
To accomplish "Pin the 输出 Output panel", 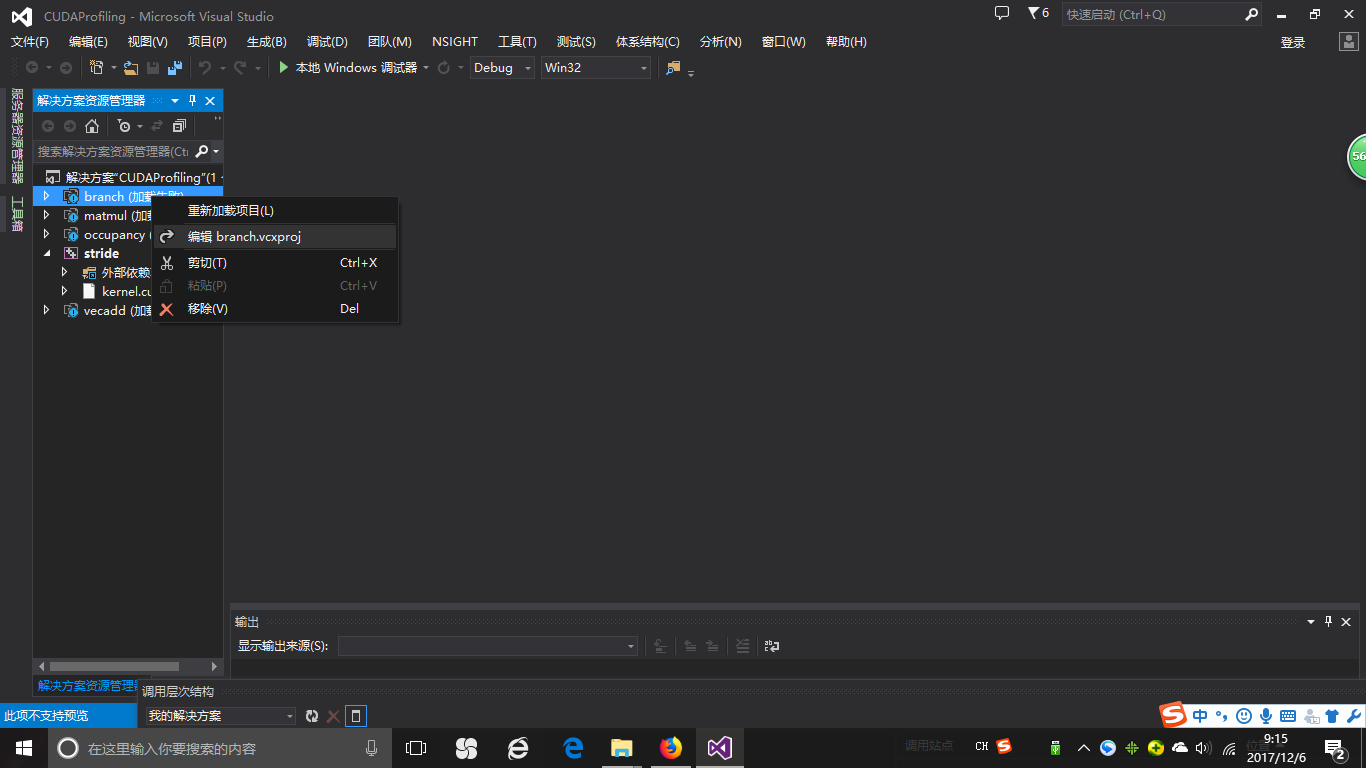I will pos(1329,622).
